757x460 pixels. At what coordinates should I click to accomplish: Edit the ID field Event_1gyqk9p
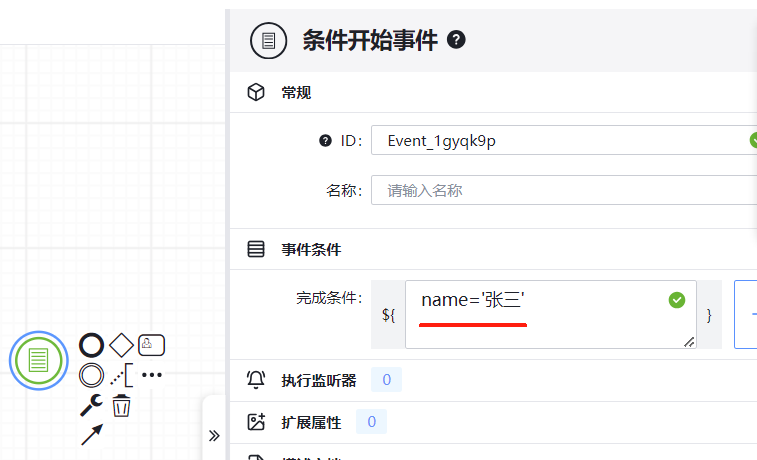[564, 140]
